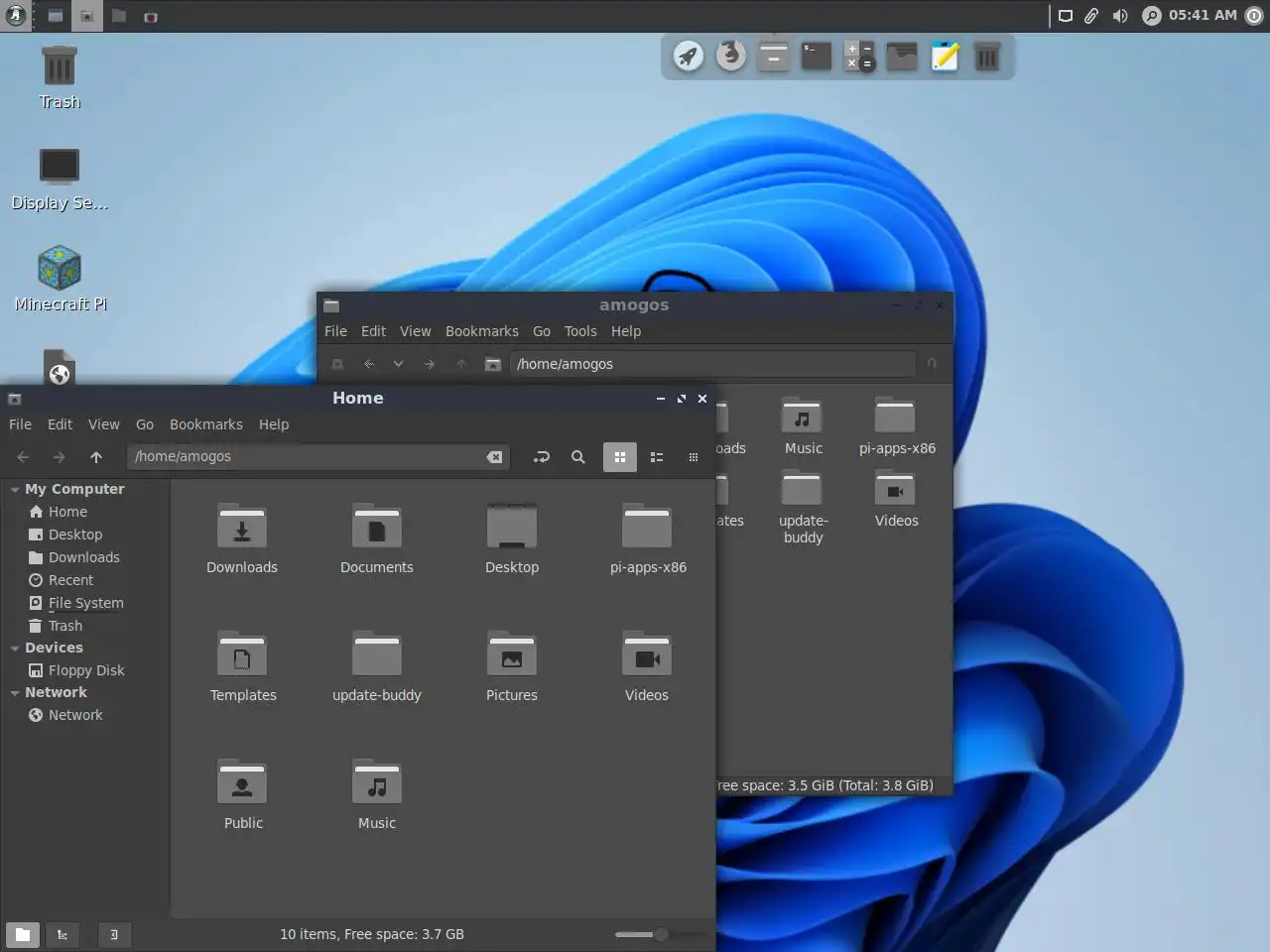The width and height of the screenshot is (1270, 952).
Task: Switch to list view in Home window
Action: (657, 457)
